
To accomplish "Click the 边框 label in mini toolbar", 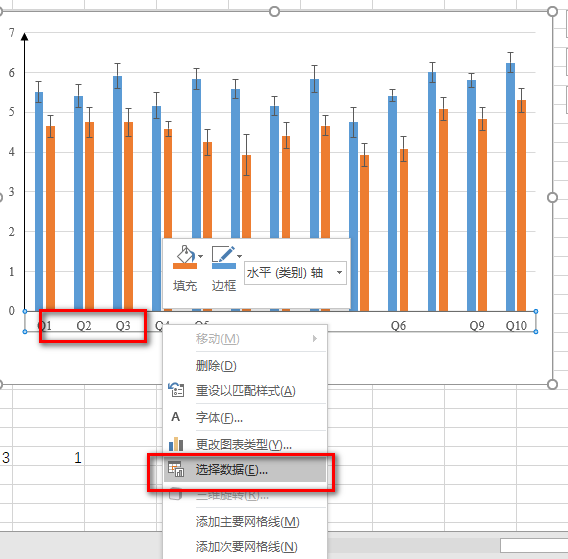I will click(x=224, y=285).
